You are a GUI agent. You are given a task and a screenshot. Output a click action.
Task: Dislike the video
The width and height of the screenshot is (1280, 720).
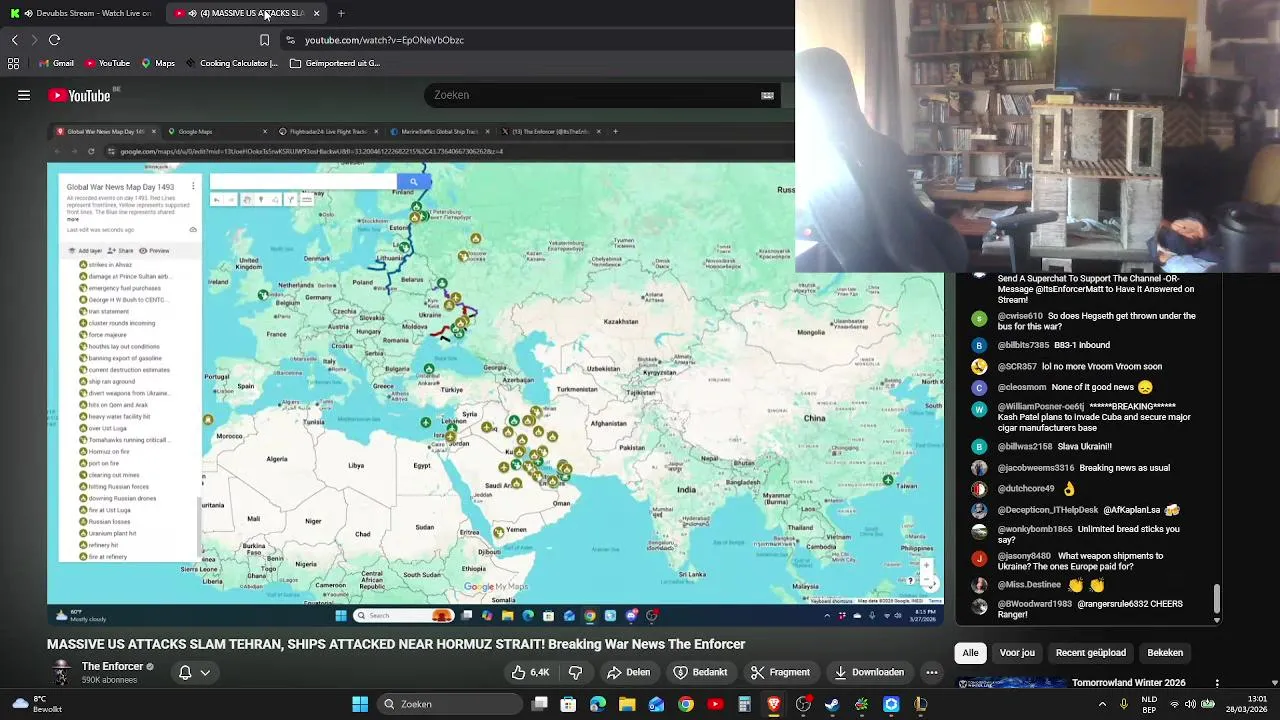tap(575, 672)
